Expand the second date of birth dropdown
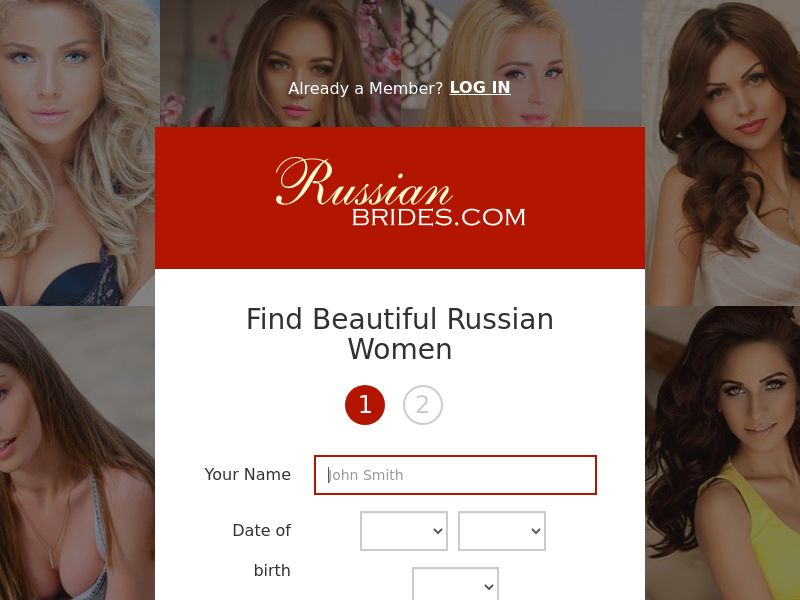The image size is (800, 600). [502, 531]
